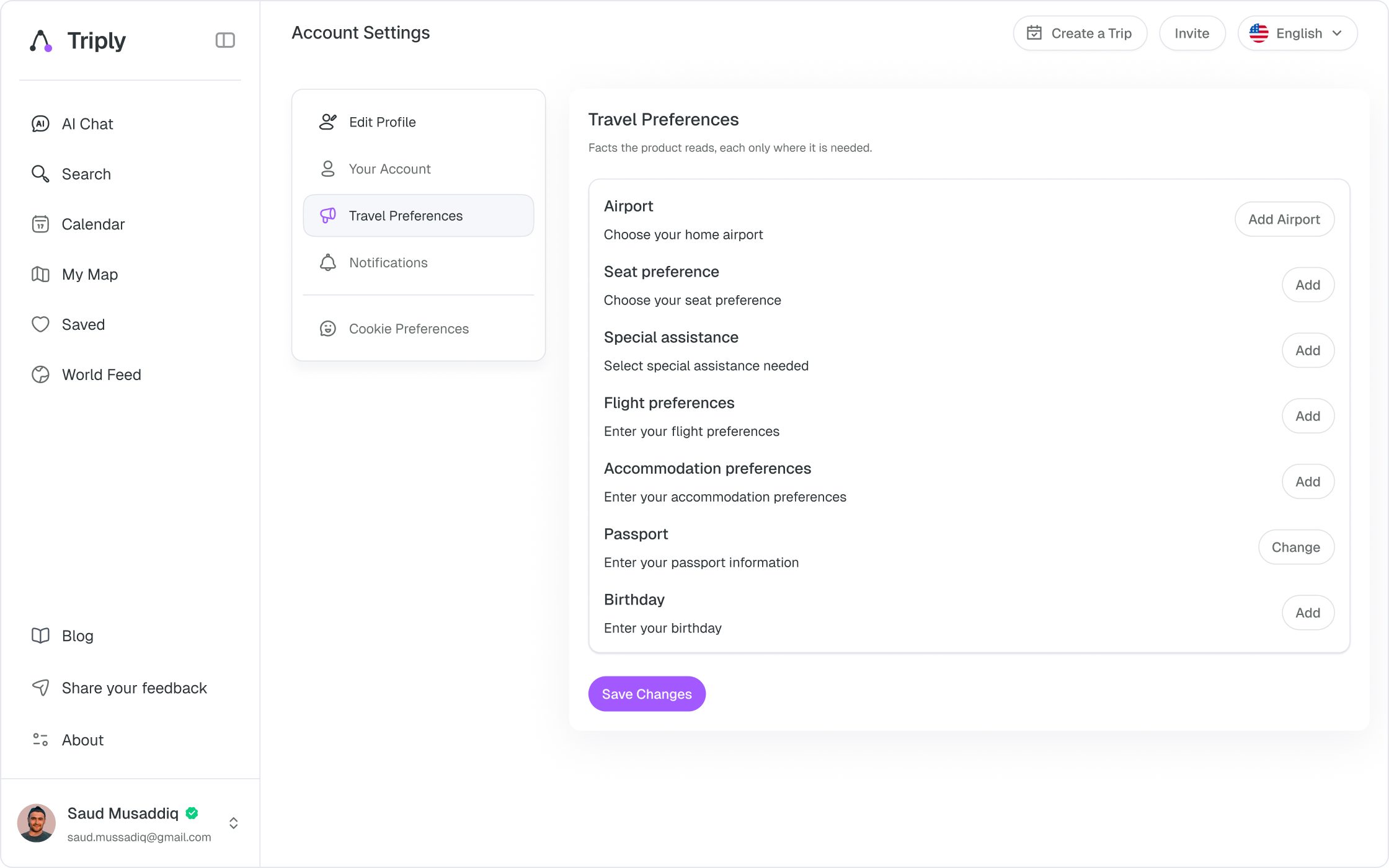Select the Travel Preferences settings tab

[419, 216]
